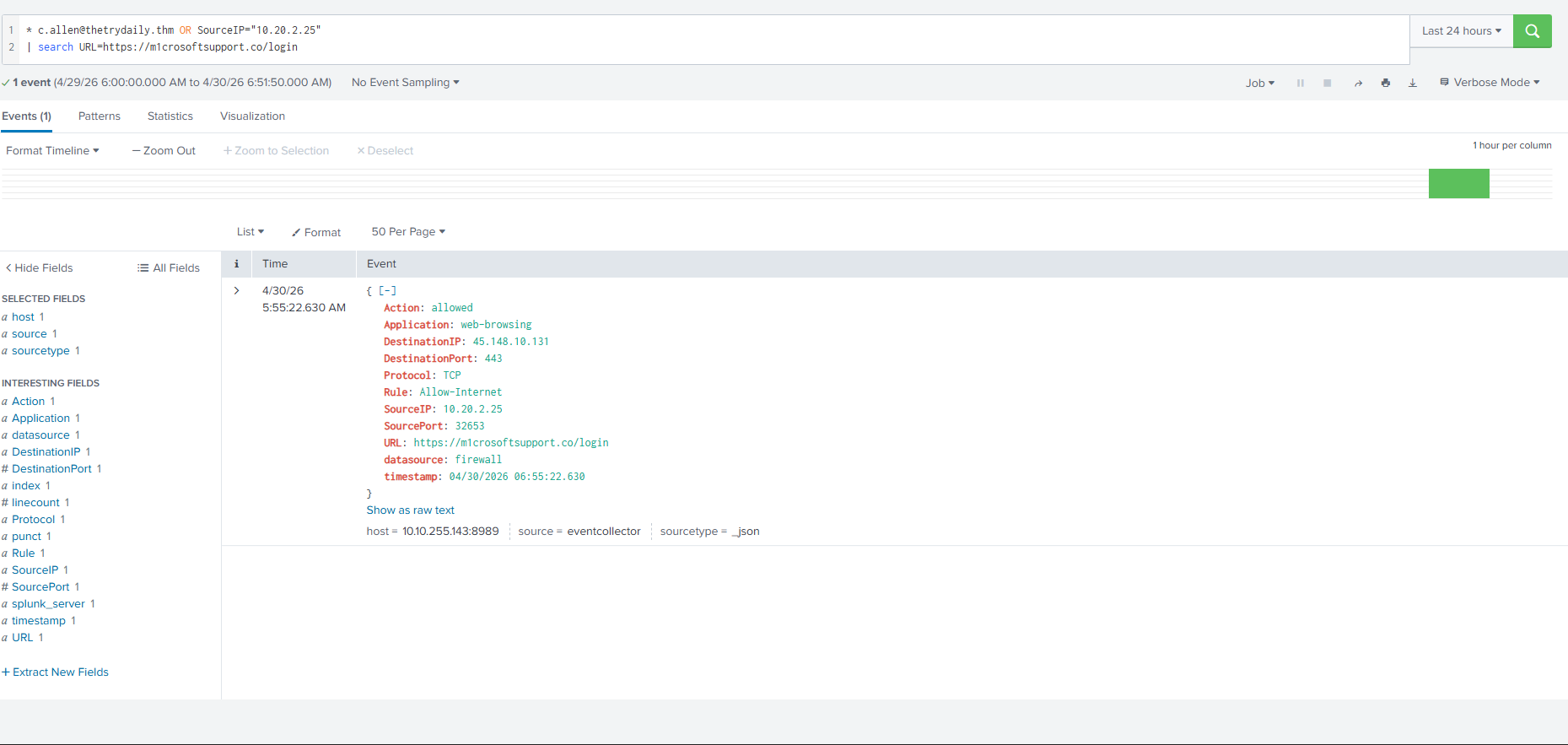Open the DestinationIP interesting field
Viewport: 1568px width, 745px height.
pyautogui.click(x=46, y=452)
